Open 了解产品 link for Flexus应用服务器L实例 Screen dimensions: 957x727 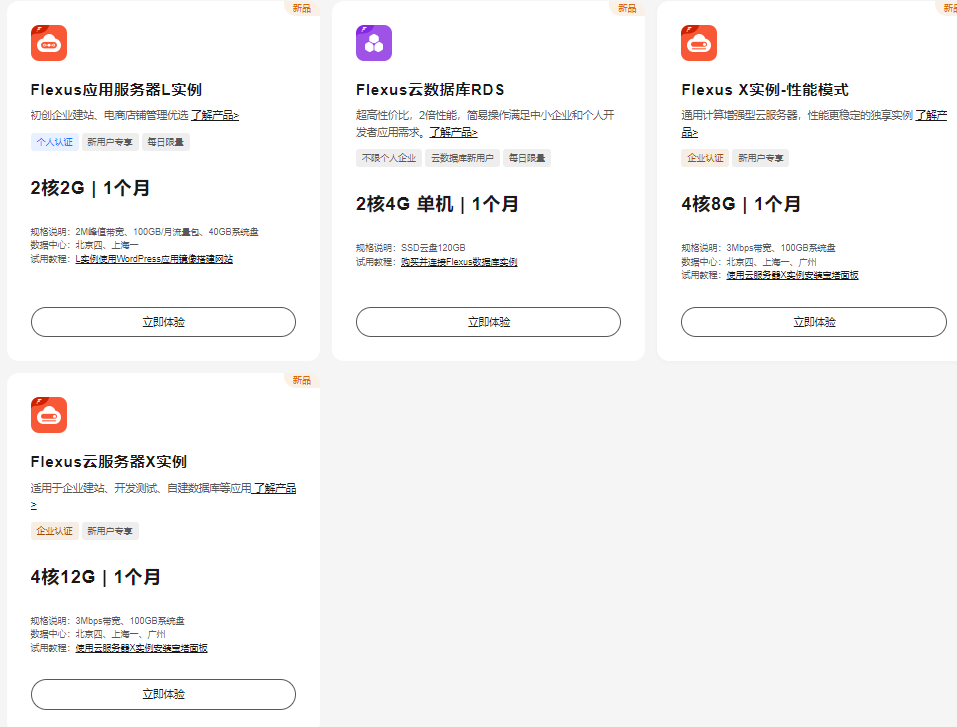[215, 115]
